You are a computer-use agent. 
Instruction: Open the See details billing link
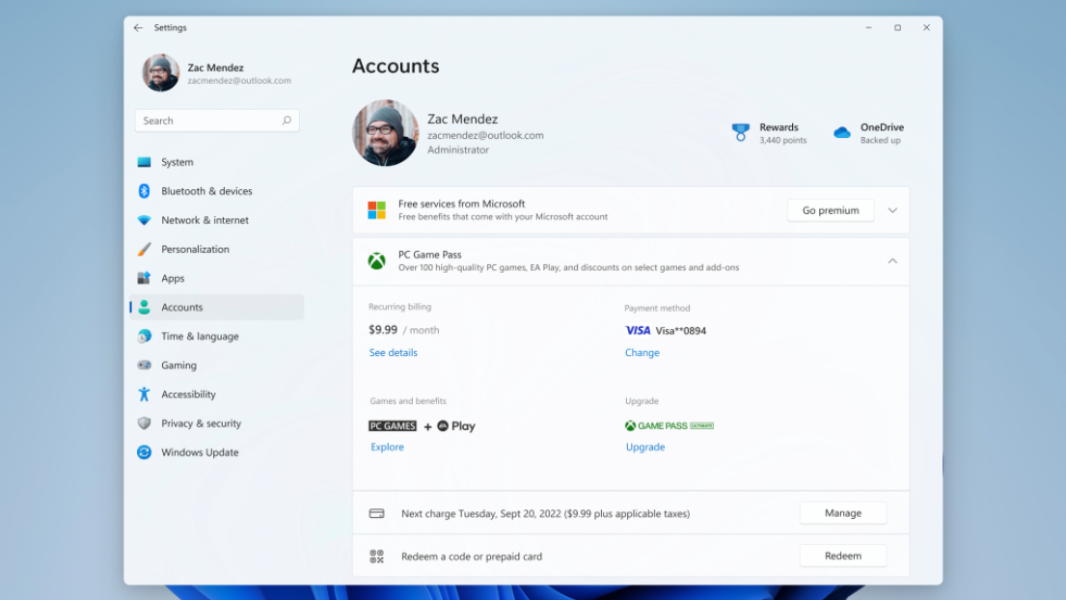[x=393, y=353]
